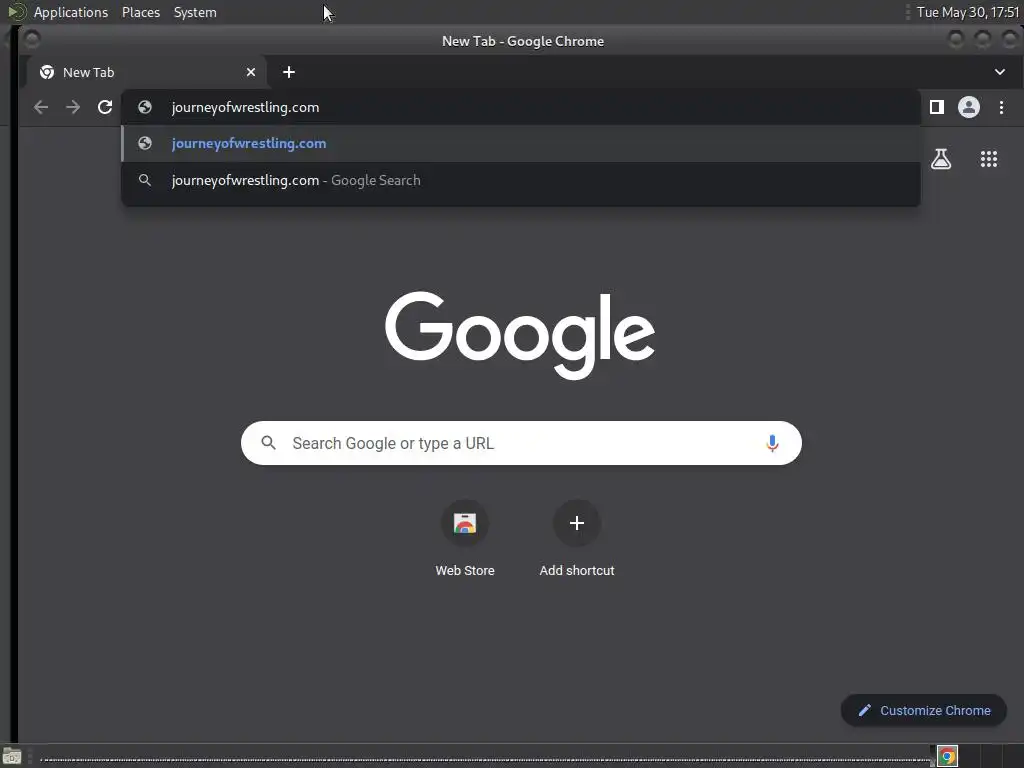Open the Web Store shortcut
1024x768 pixels.
(x=465, y=539)
